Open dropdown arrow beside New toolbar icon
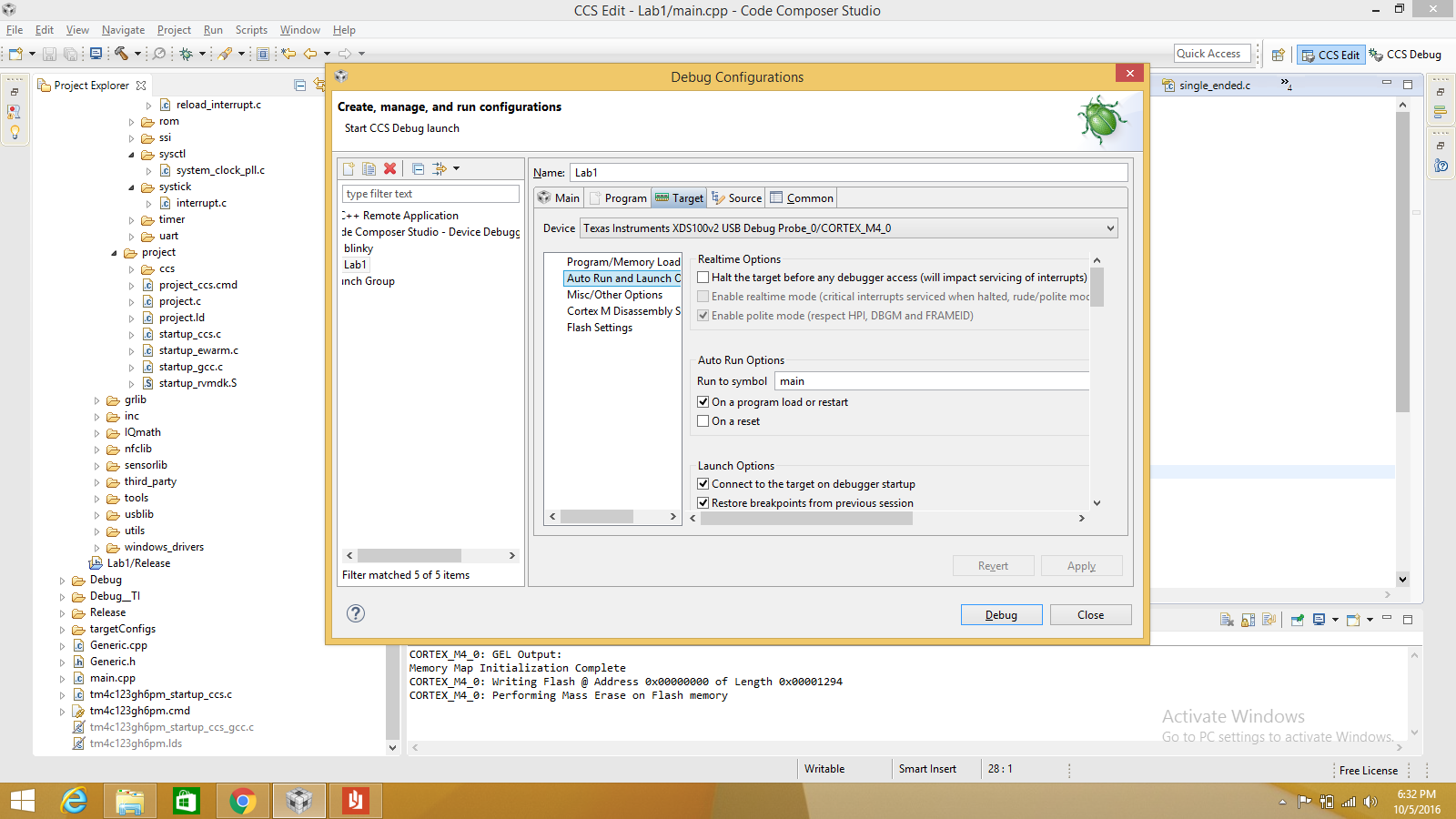 click(x=32, y=54)
